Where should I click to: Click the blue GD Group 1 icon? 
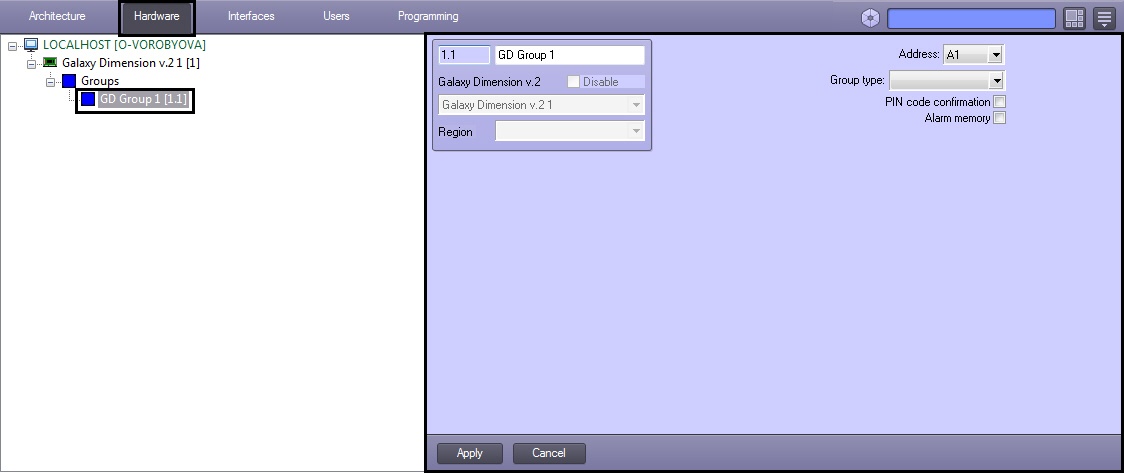pyautogui.click(x=87, y=99)
